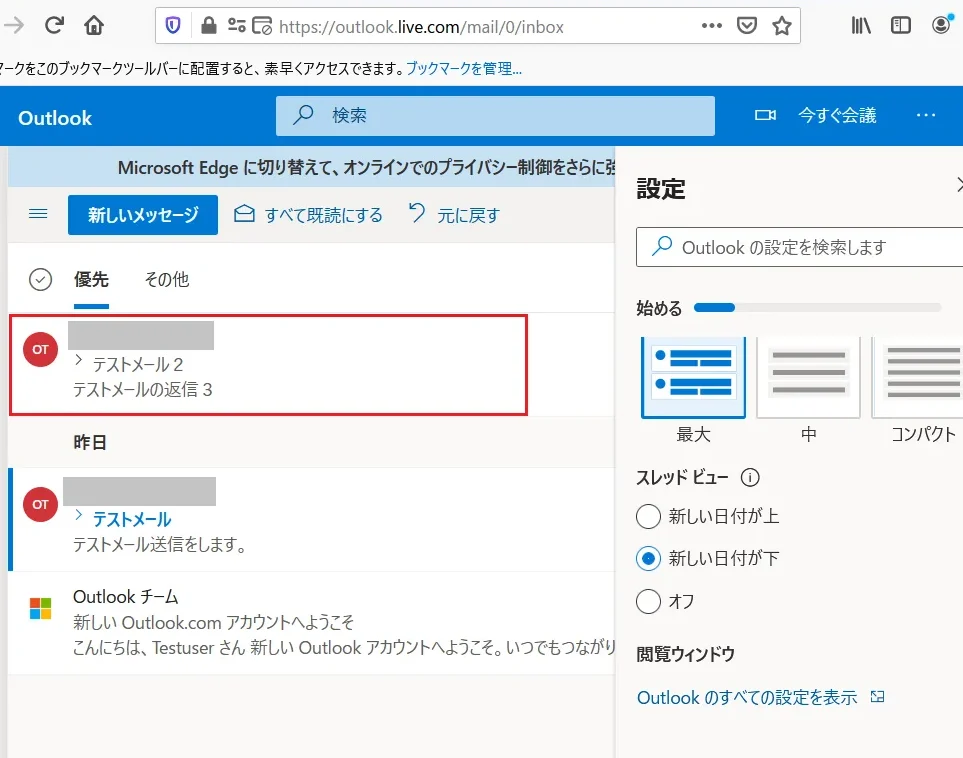Click the 閲覧ウィンドウ section heading
The height and width of the screenshot is (758, 963).
click(x=685, y=654)
